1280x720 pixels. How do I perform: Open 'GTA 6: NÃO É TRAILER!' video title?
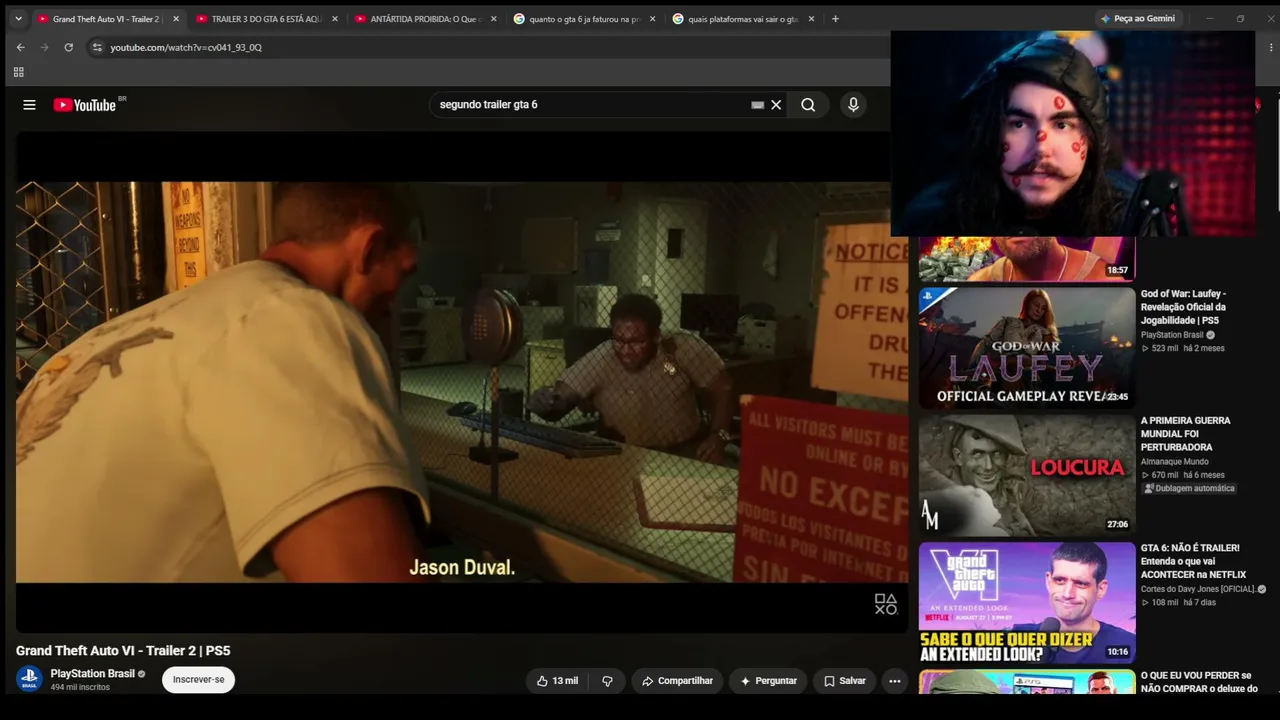pos(1193,561)
